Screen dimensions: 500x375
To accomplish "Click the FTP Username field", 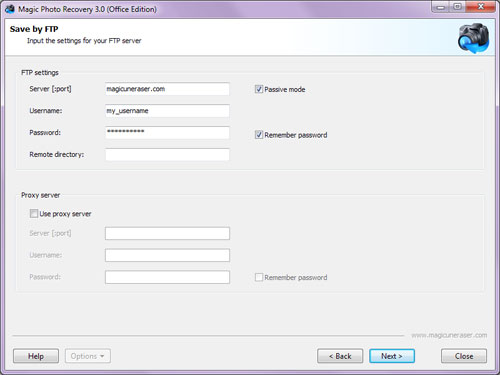I will click(x=167, y=111).
